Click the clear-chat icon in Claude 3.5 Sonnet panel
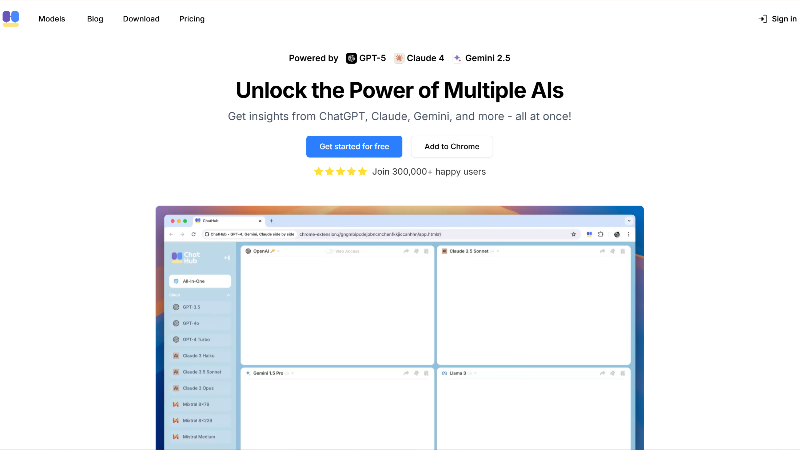Image resolution: width=800 pixels, height=450 pixels. (612, 251)
